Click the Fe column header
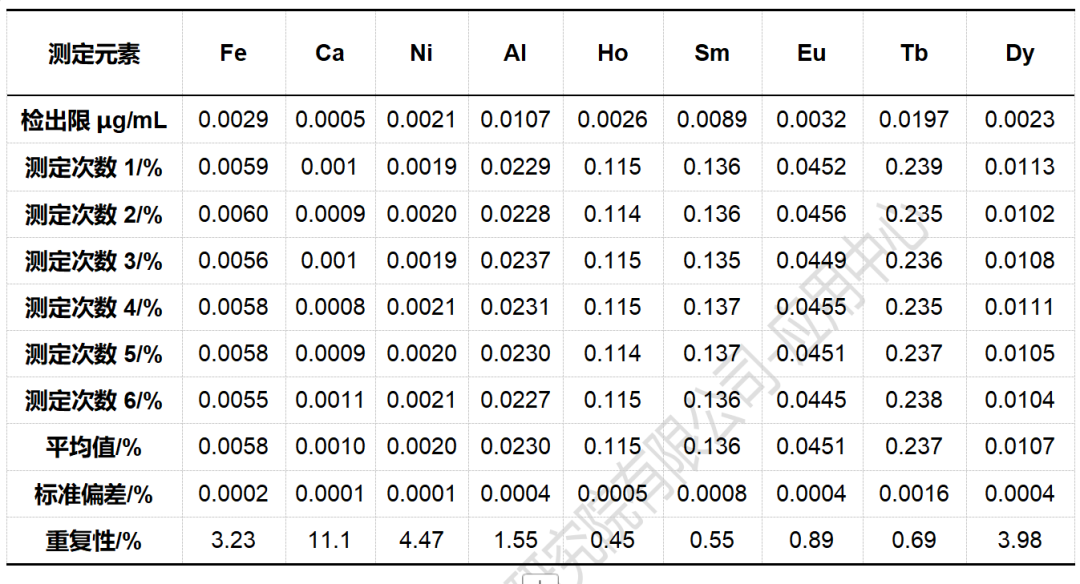 point(233,54)
